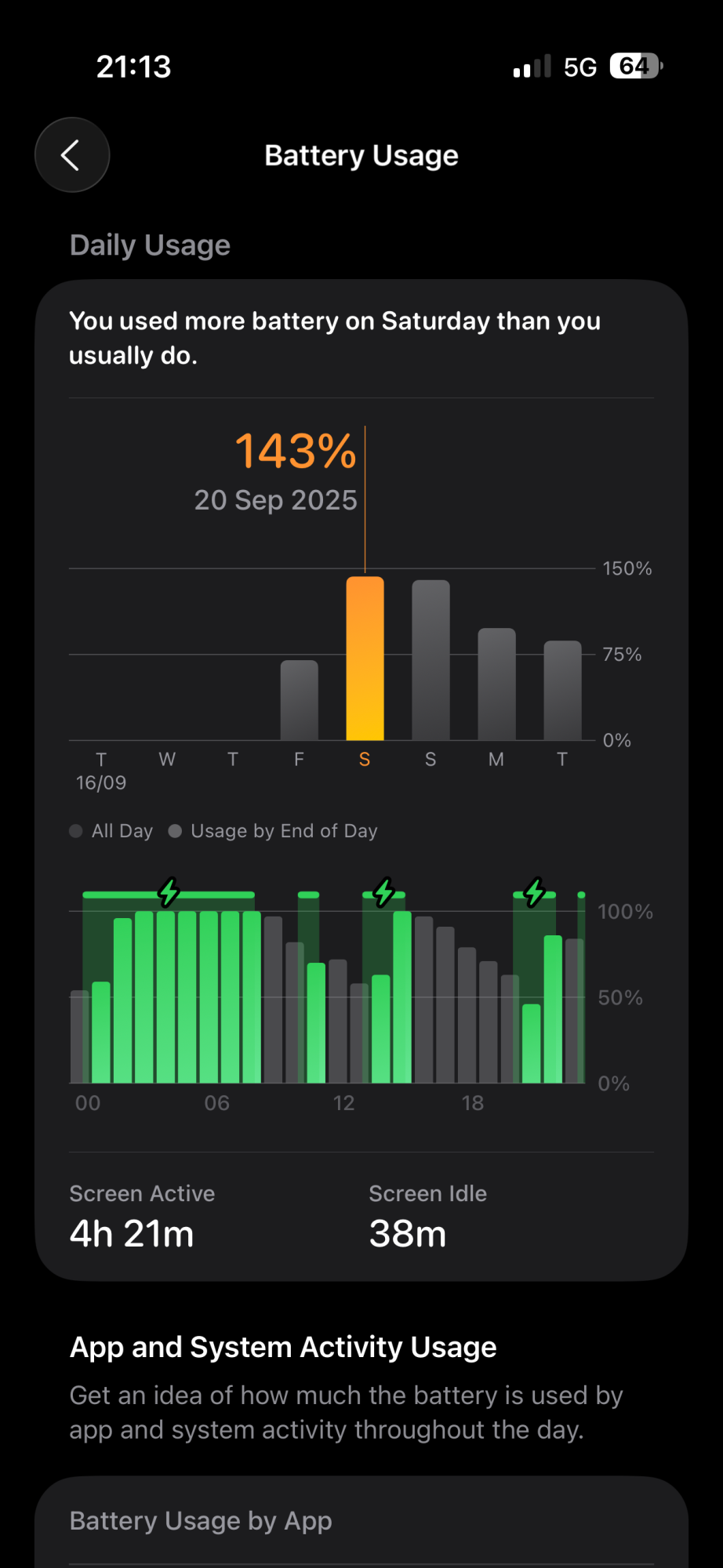Tap the back chevron button
The width and height of the screenshot is (723, 1568).
point(71,155)
